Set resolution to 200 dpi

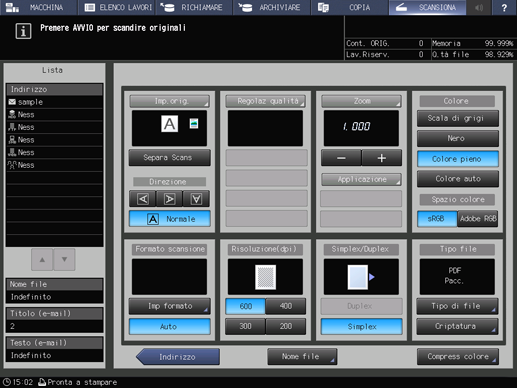286,327
